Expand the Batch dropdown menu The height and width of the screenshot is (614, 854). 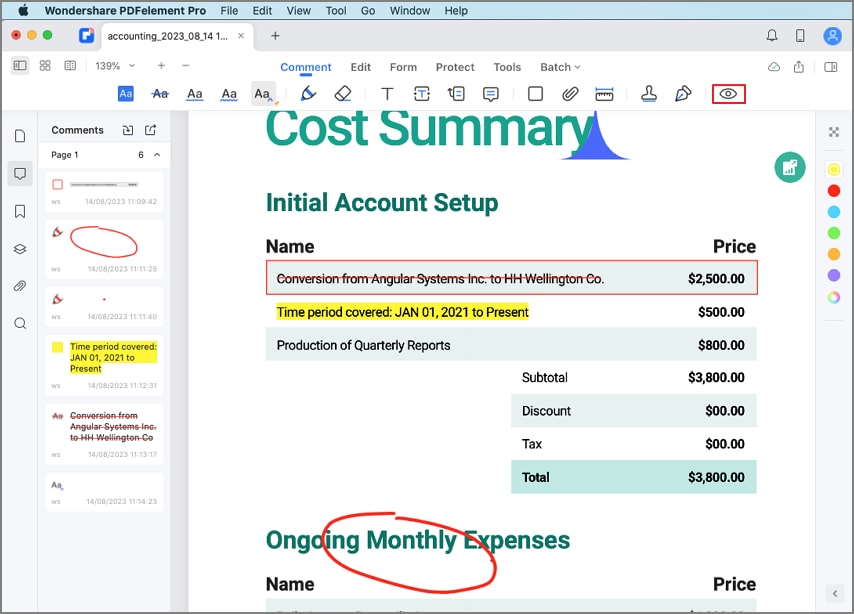560,67
